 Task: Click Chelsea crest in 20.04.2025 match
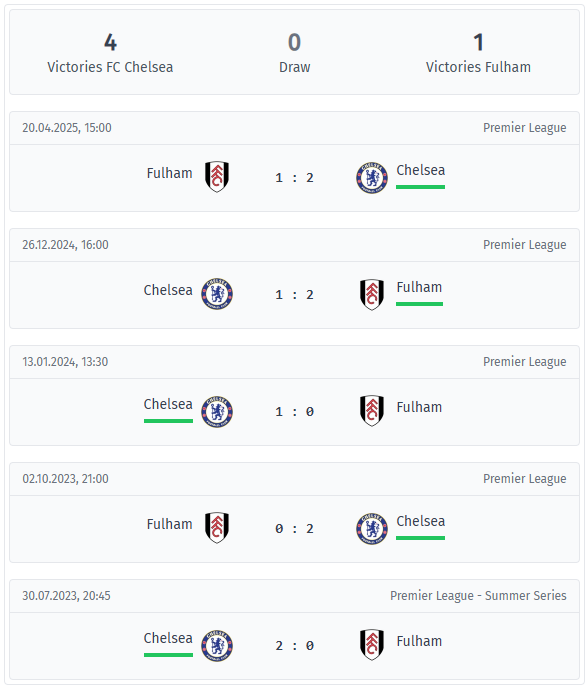(372, 178)
